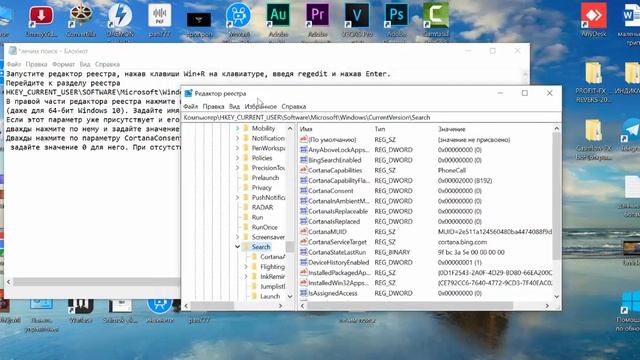Expand the PrecisionTouchPad key node

pyautogui.click(x=238, y=168)
